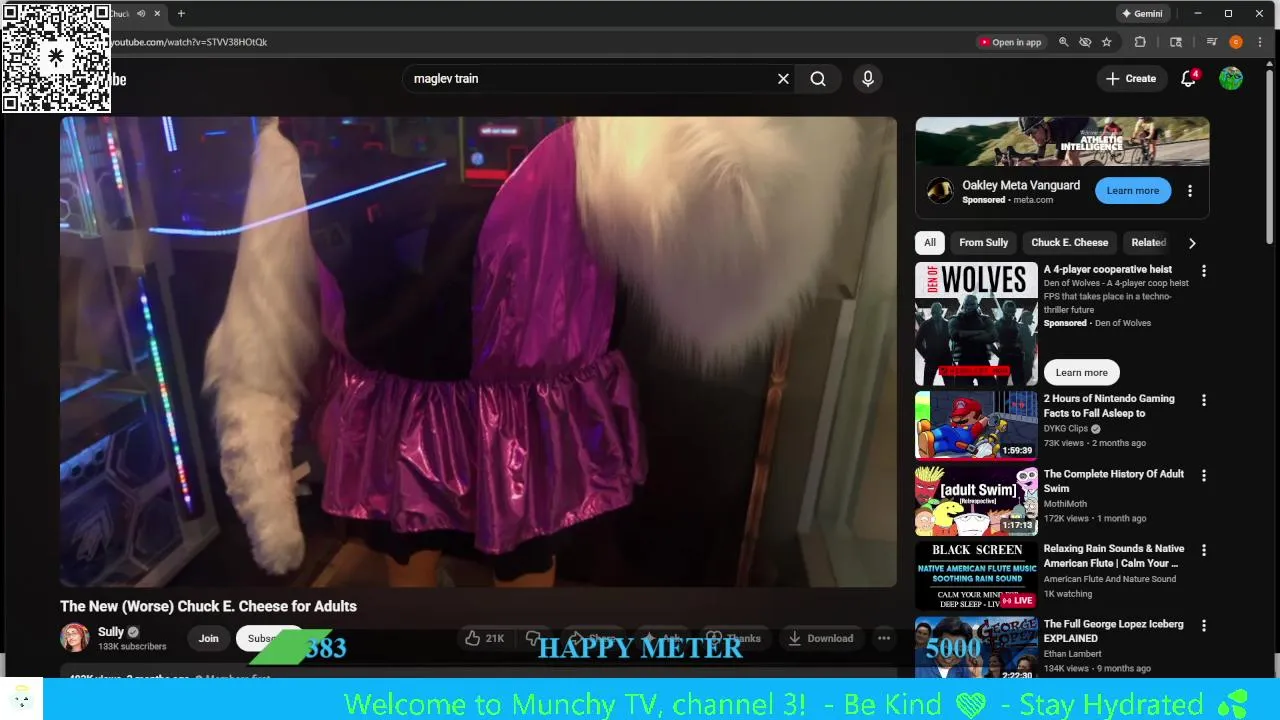This screenshot has width=1280, height=720.
Task: Open options for Relaxing Rain Sounds video
Action: 1204,551
